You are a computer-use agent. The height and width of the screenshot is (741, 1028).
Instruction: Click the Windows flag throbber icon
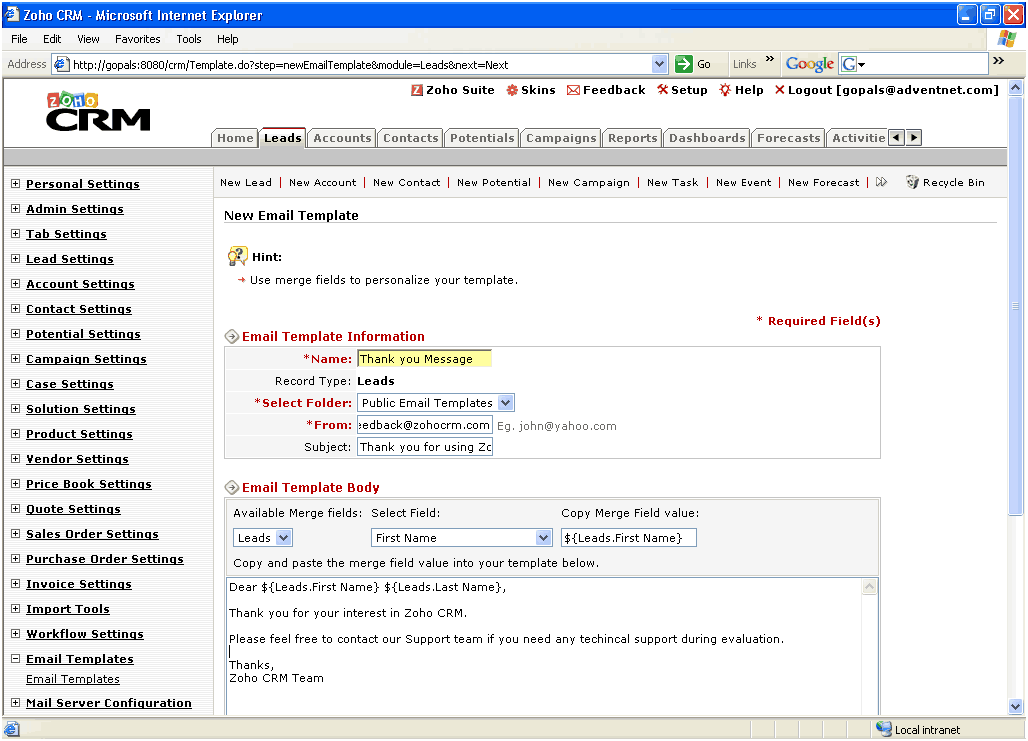[x=1006, y=39]
